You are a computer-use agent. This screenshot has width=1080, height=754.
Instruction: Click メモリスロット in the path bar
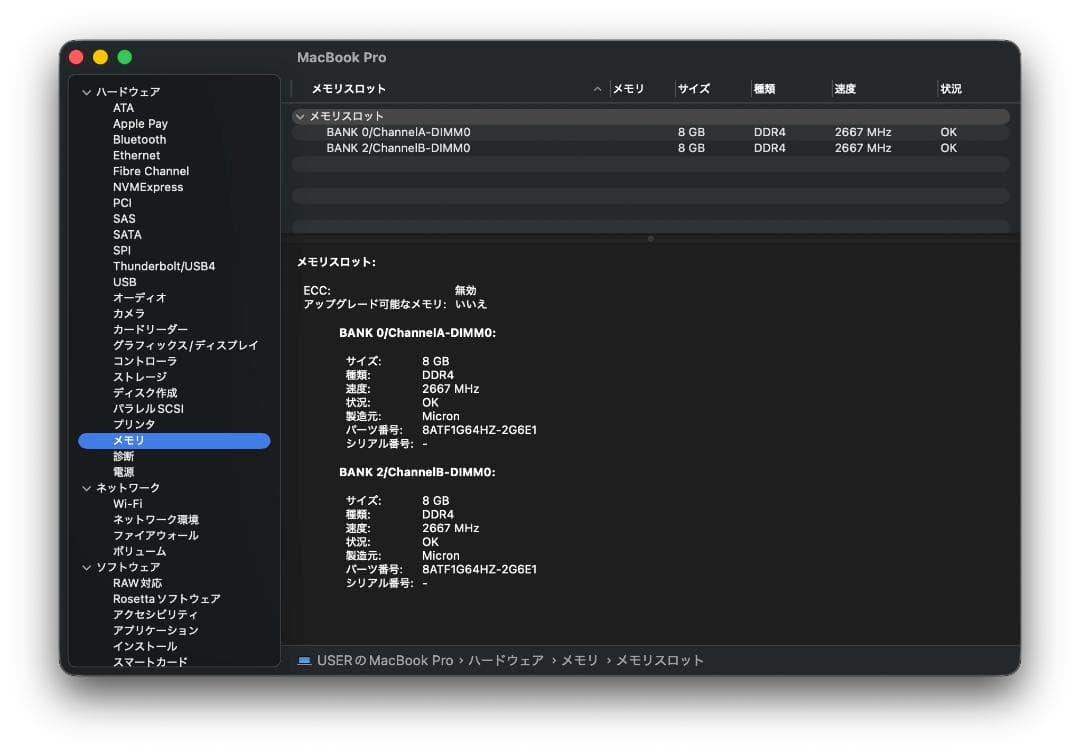pos(660,661)
